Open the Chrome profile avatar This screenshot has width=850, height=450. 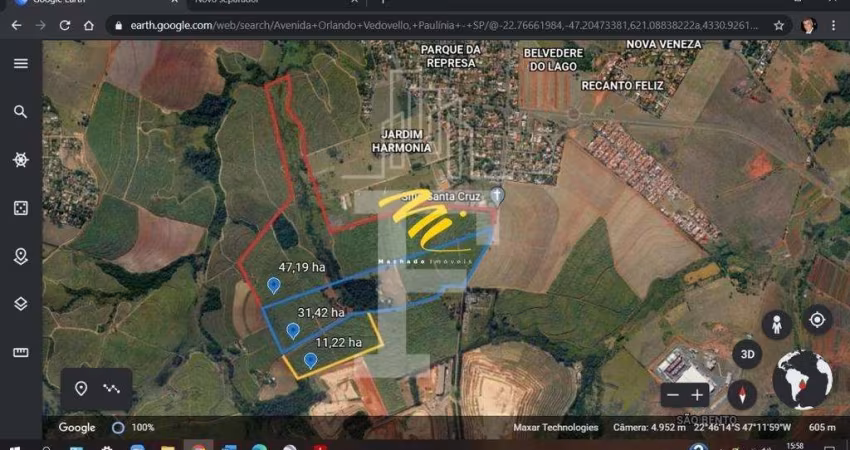(x=809, y=25)
